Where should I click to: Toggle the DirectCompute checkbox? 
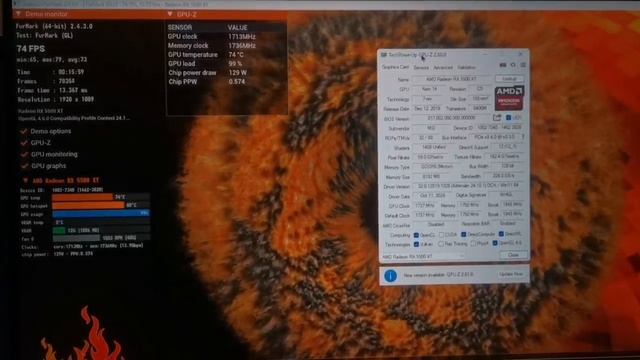pyautogui.click(x=463, y=235)
